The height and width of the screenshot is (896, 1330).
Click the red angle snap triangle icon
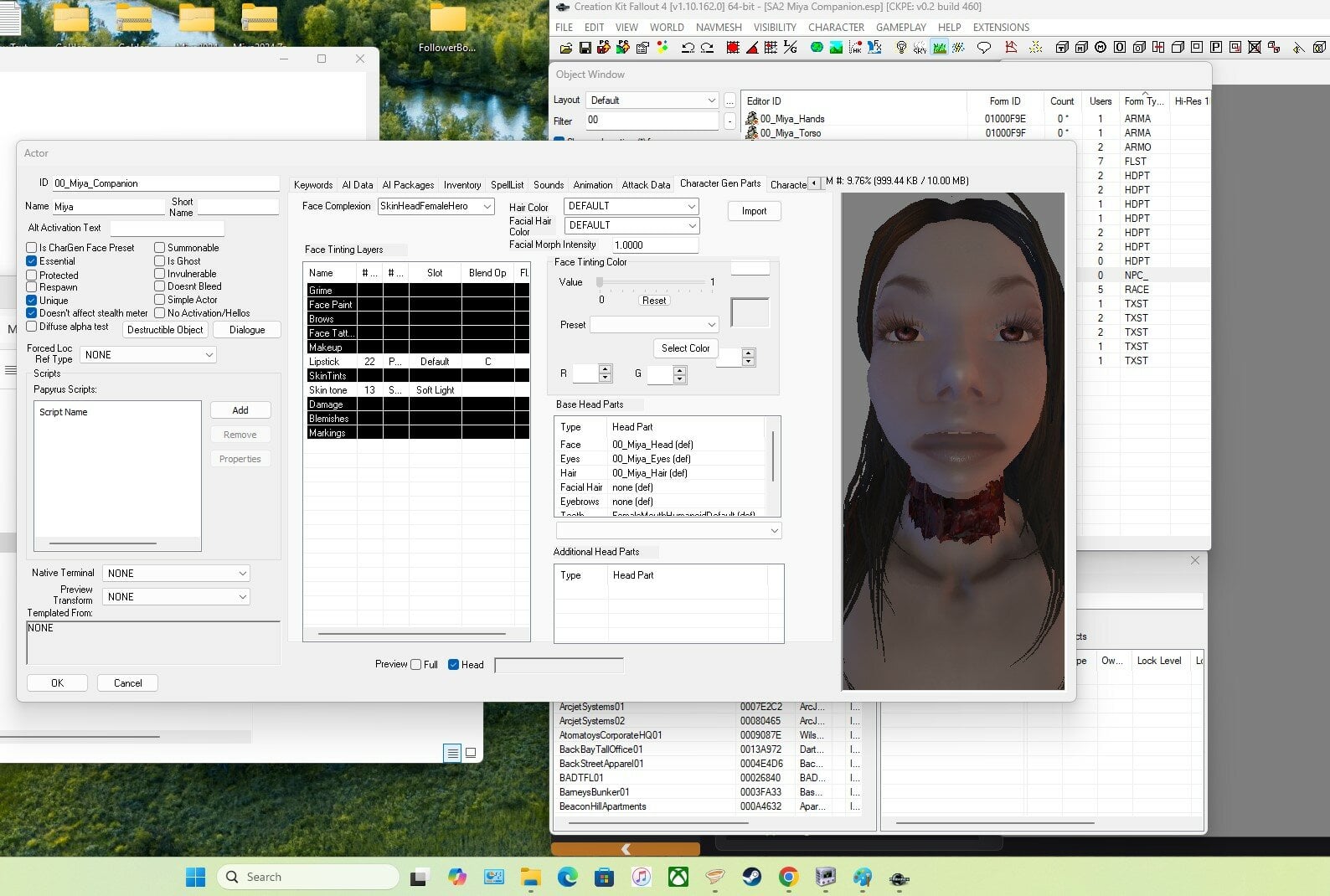click(751, 48)
